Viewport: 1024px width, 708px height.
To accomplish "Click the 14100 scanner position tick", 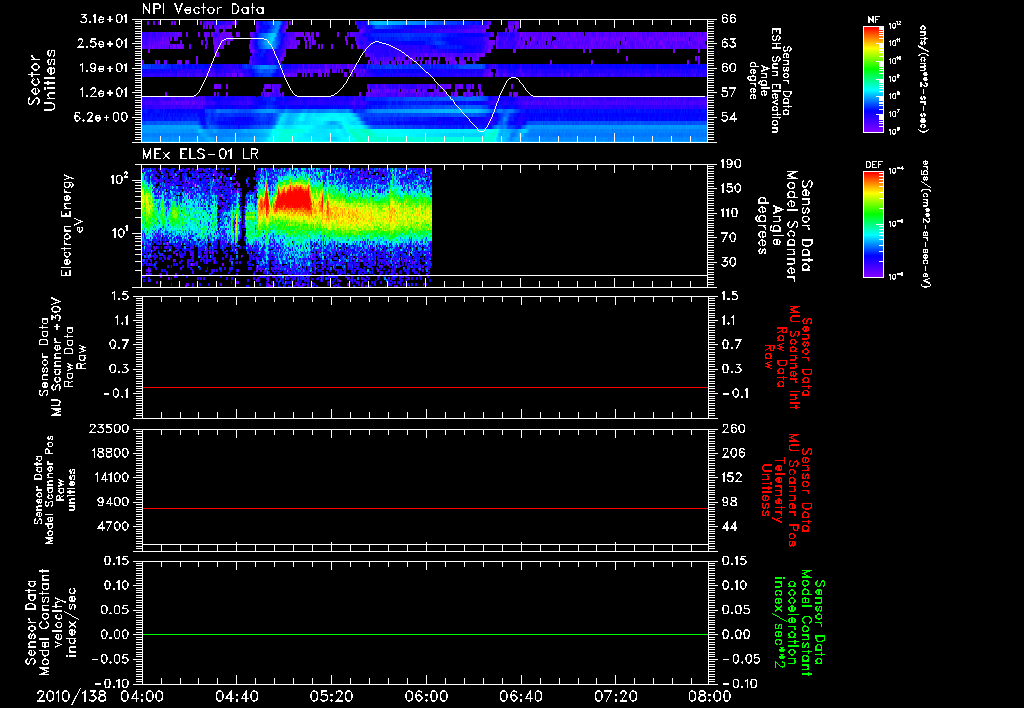I will pyautogui.click(x=109, y=477).
